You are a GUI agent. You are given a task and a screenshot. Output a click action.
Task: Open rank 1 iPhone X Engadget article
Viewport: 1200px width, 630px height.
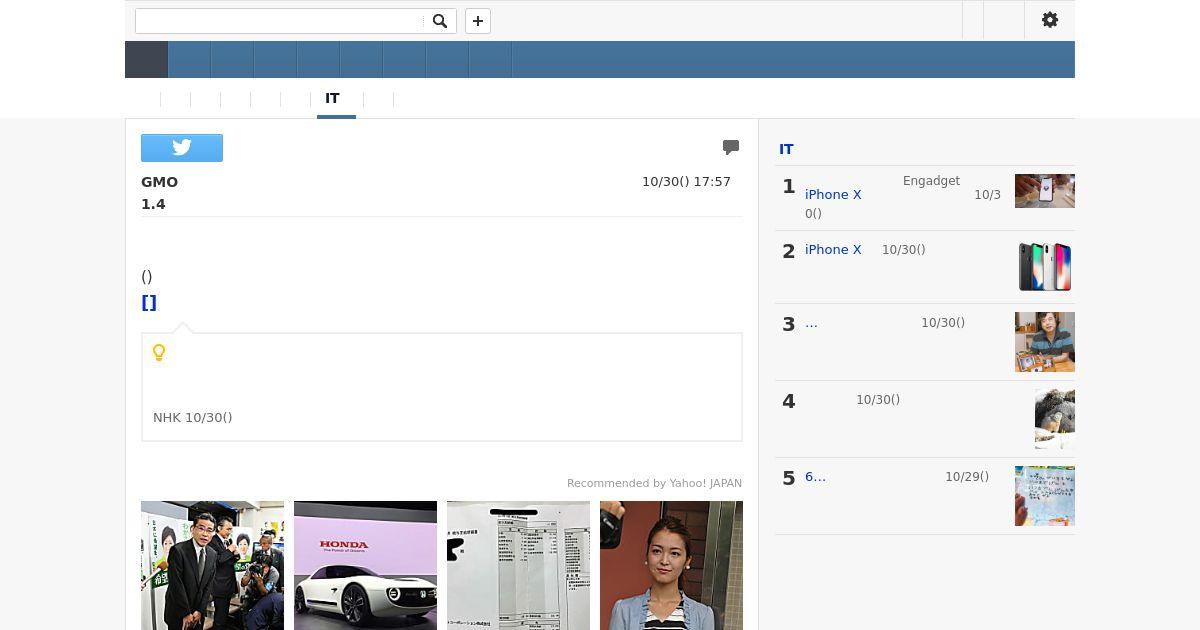[832, 195]
